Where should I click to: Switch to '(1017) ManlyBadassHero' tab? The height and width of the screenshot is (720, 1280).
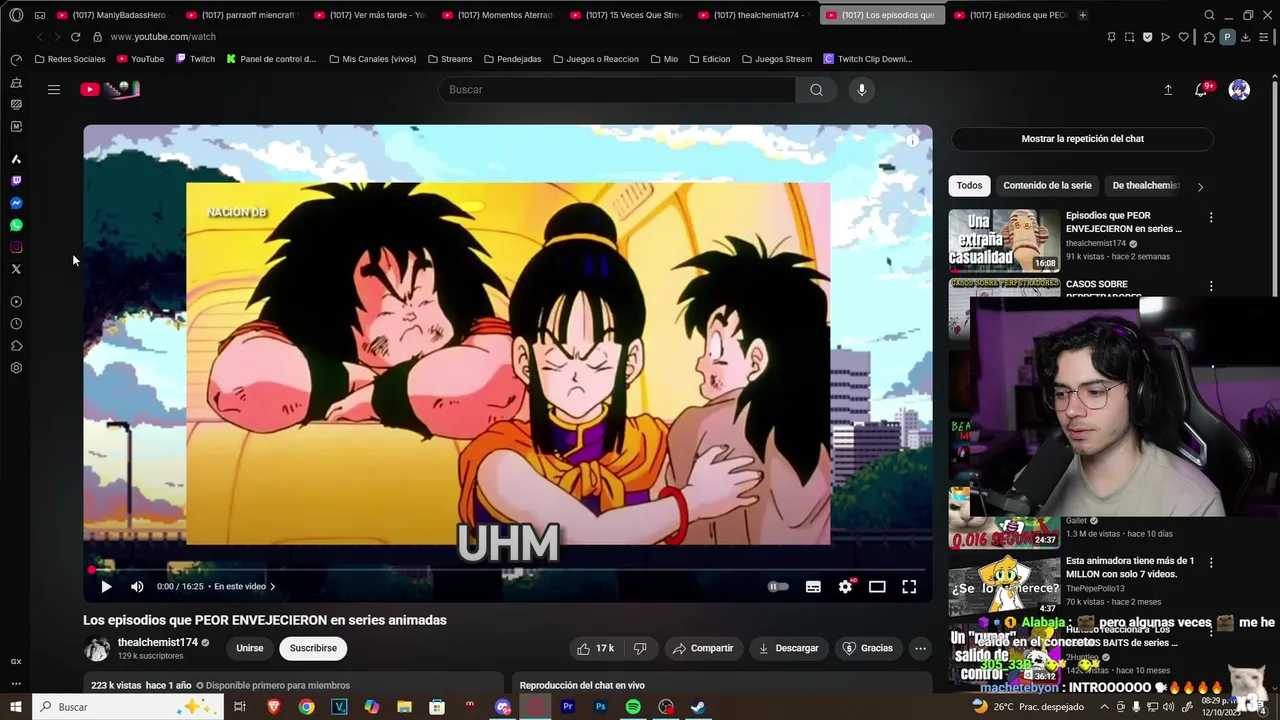[110, 15]
